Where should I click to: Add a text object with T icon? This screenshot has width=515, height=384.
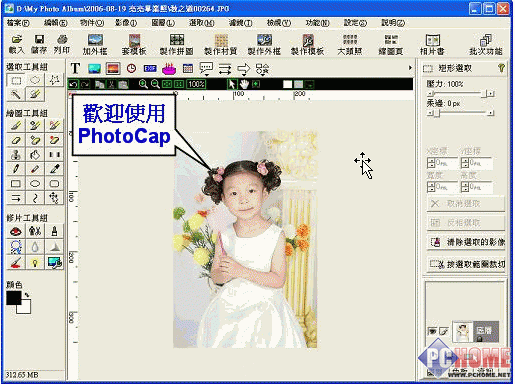coord(75,69)
